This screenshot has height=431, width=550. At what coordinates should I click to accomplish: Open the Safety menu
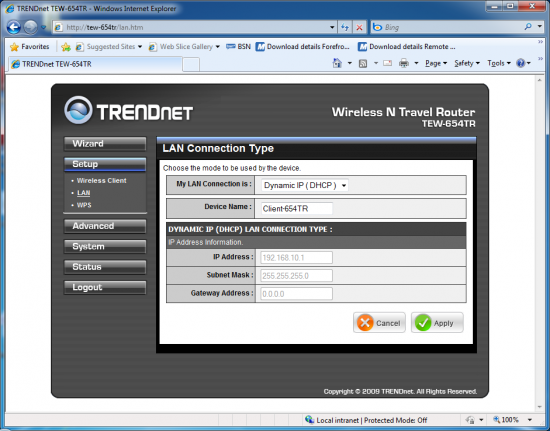[x=467, y=63]
